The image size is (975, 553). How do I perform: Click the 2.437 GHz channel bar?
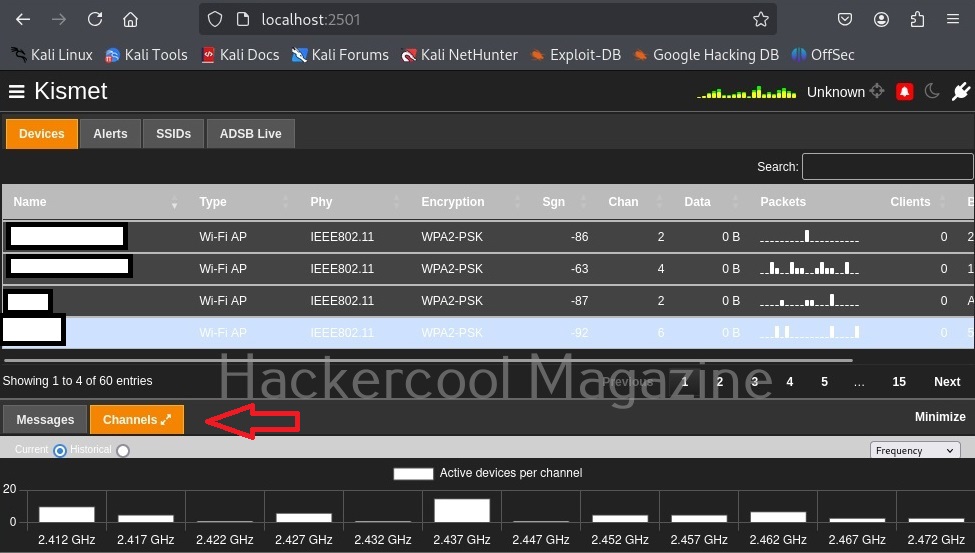(x=462, y=511)
